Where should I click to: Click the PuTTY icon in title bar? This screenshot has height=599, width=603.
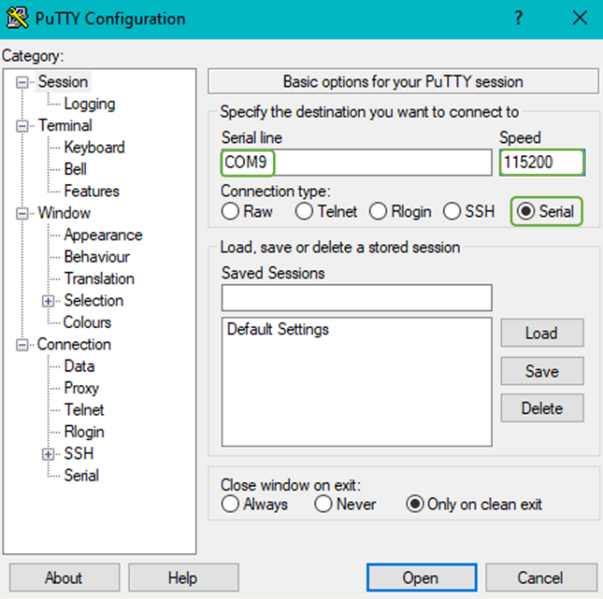coord(17,18)
